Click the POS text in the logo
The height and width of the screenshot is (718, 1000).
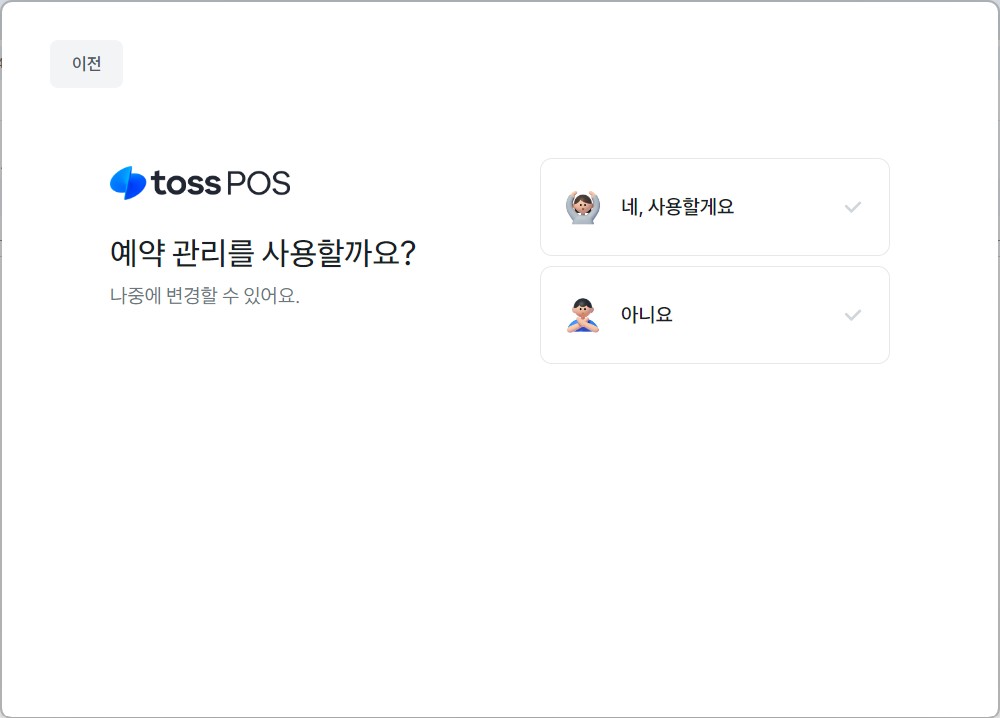(258, 183)
